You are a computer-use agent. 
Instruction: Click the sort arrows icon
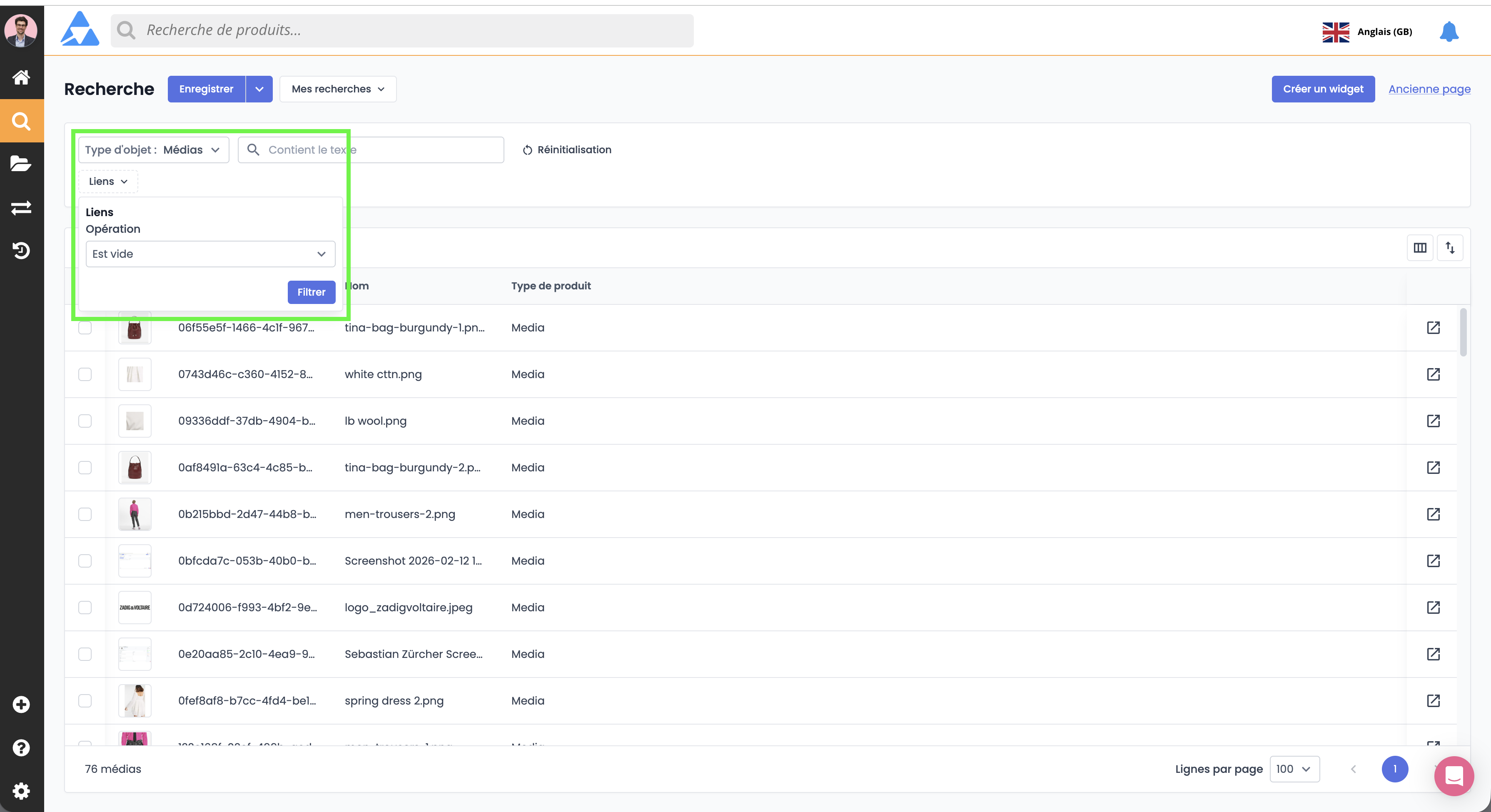tap(1450, 248)
